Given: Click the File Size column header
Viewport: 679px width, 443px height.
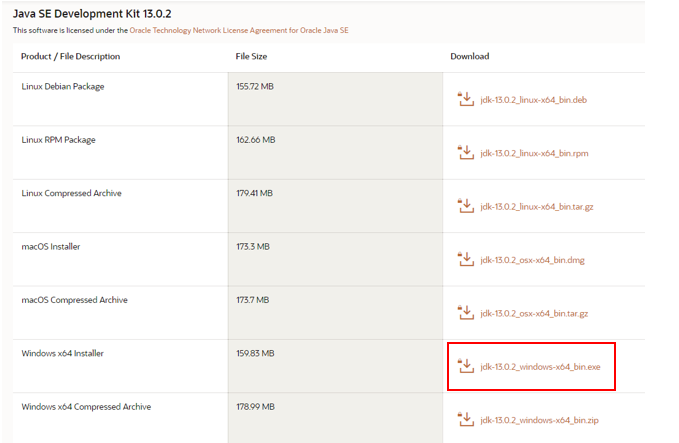Looking at the screenshot, I should (x=251, y=56).
